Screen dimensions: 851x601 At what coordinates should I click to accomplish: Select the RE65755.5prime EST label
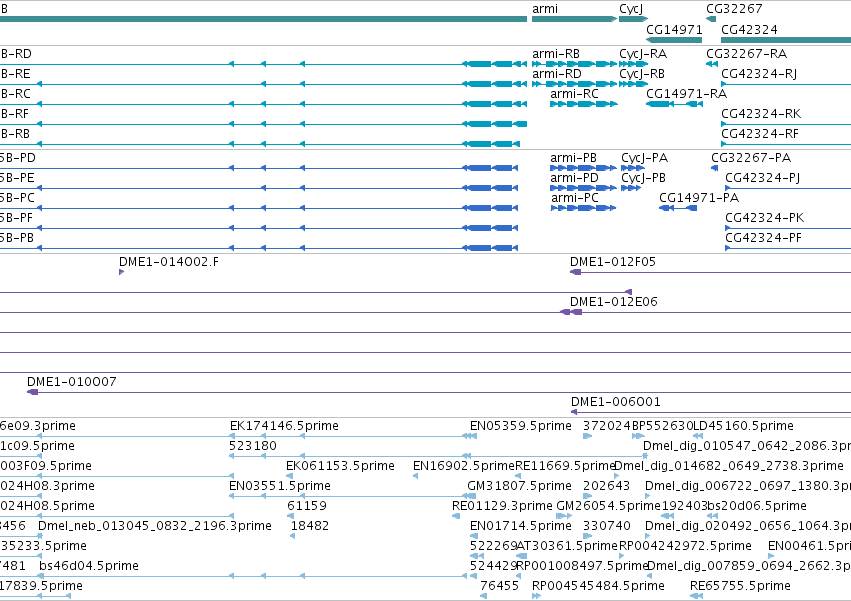coord(740,586)
